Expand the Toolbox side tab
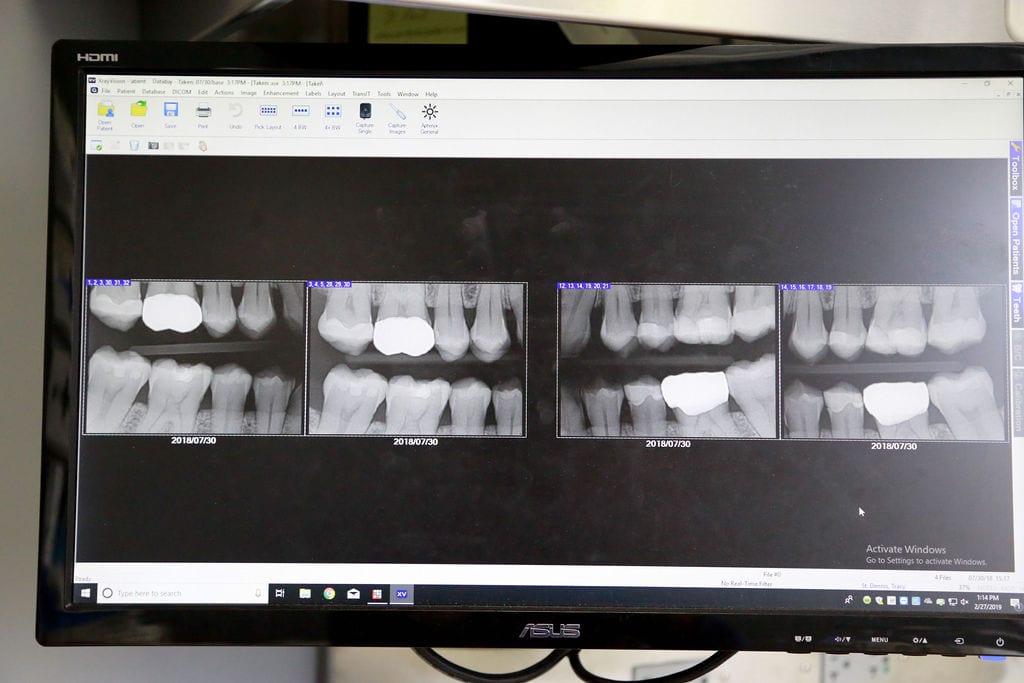Image resolution: width=1024 pixels, height=683 pixels. pyautogui.click(x=1015, y=168)
